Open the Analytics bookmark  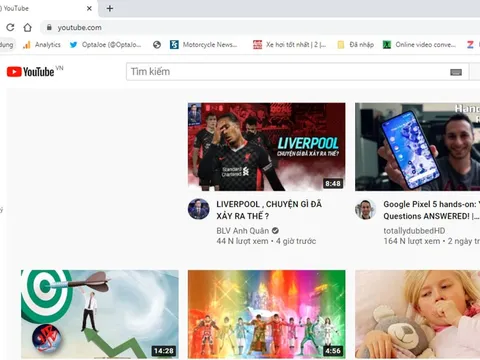coord(42,45)
